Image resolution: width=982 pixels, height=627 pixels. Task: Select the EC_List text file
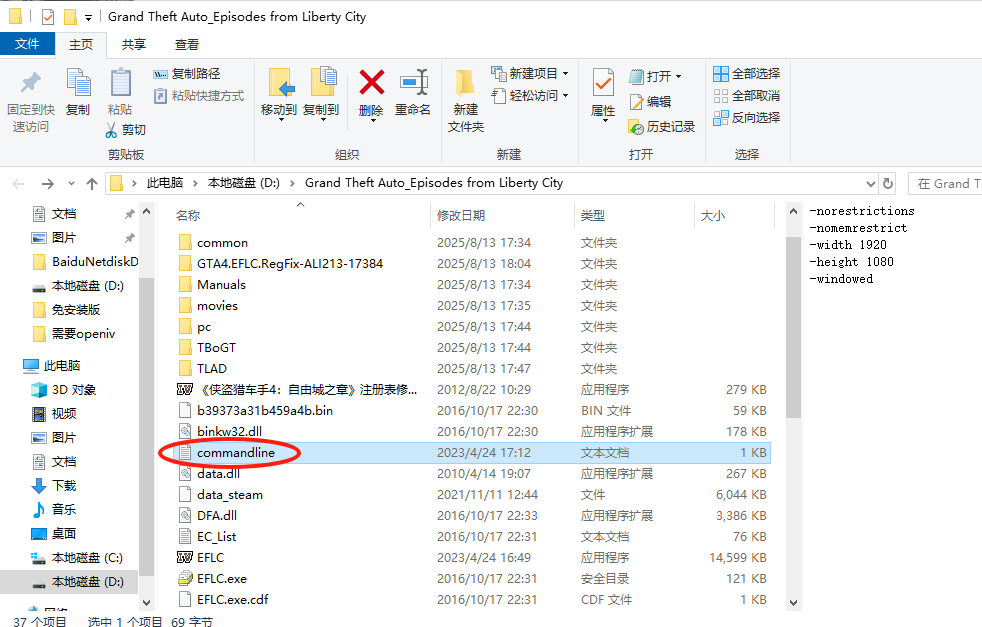click(x=216, y=536)
